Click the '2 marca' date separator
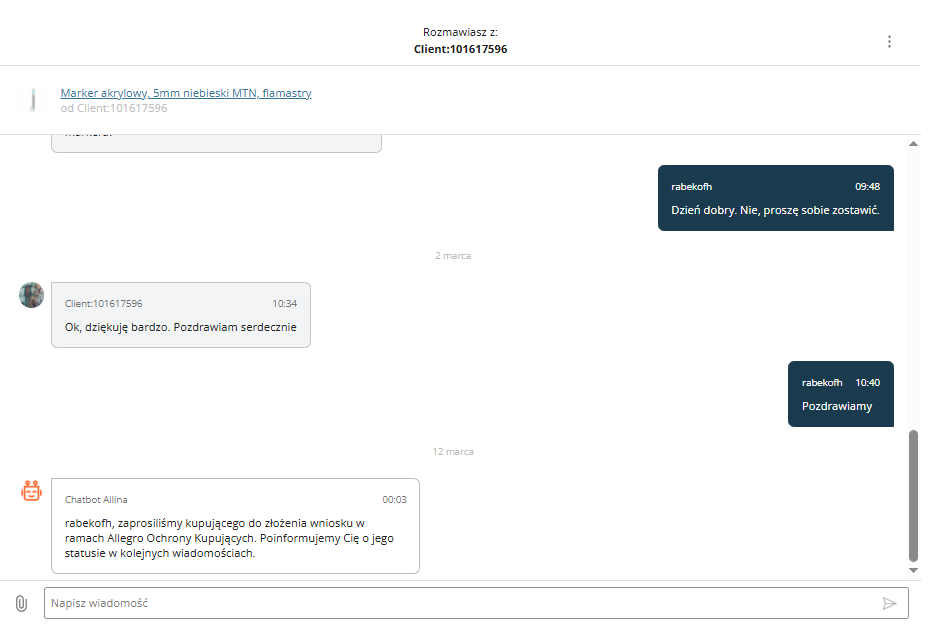The image size is (943, 640). pyautogui.click(x=453, y=256)
